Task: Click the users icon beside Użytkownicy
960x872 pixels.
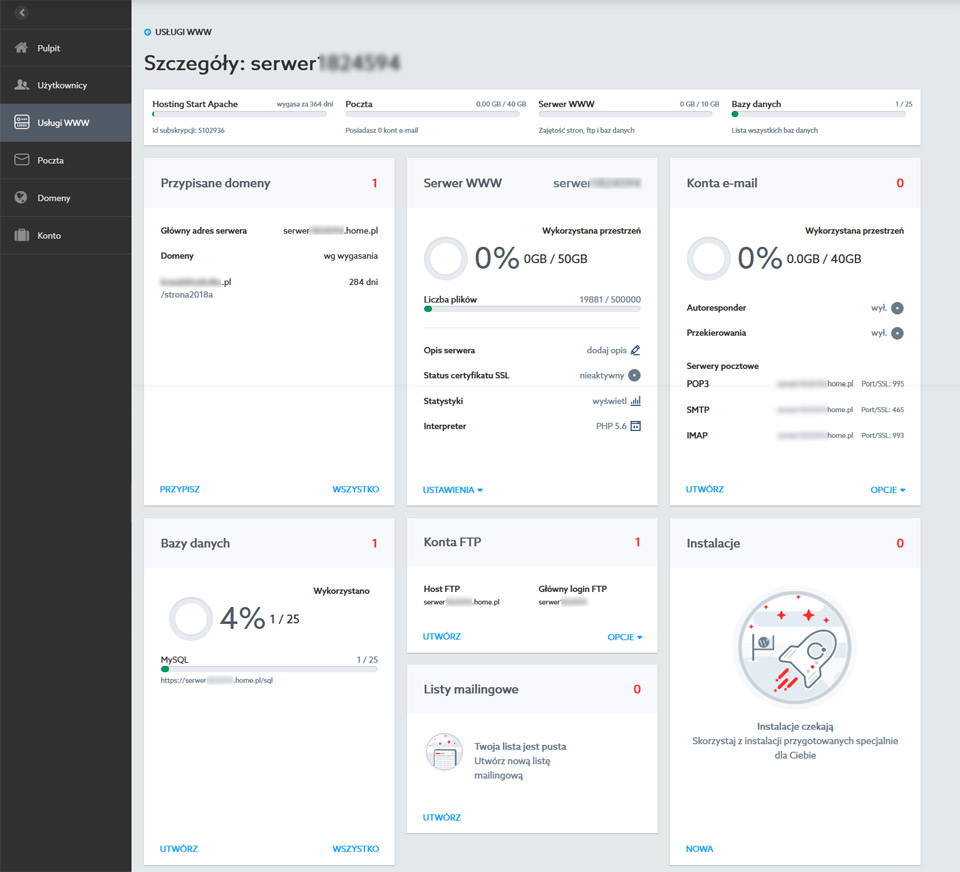Action: point(21,85)
